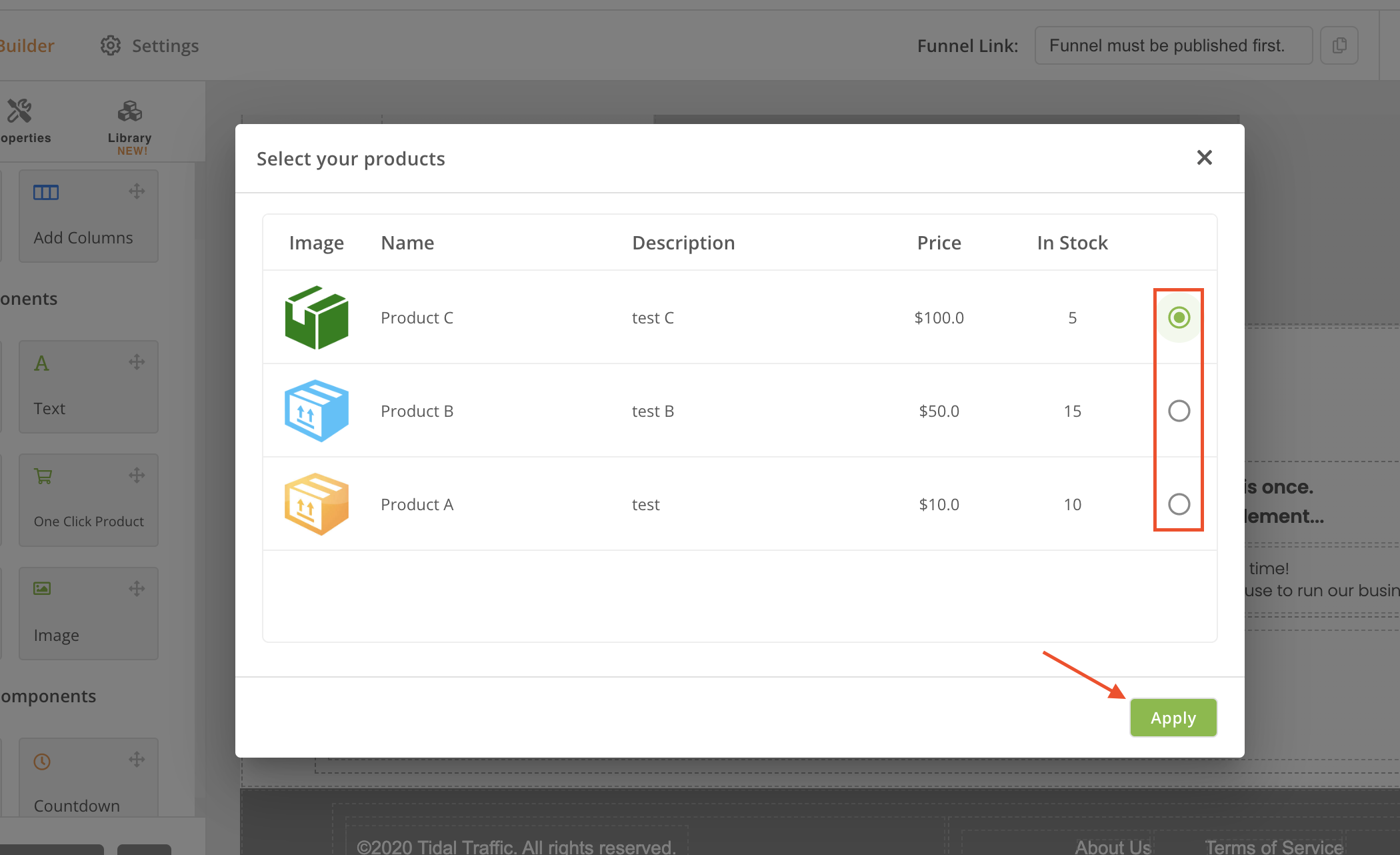The height and width of the screenshot is (855, 1400).
Task: Click the Countdown clock icon
Action: click(42, 762)
